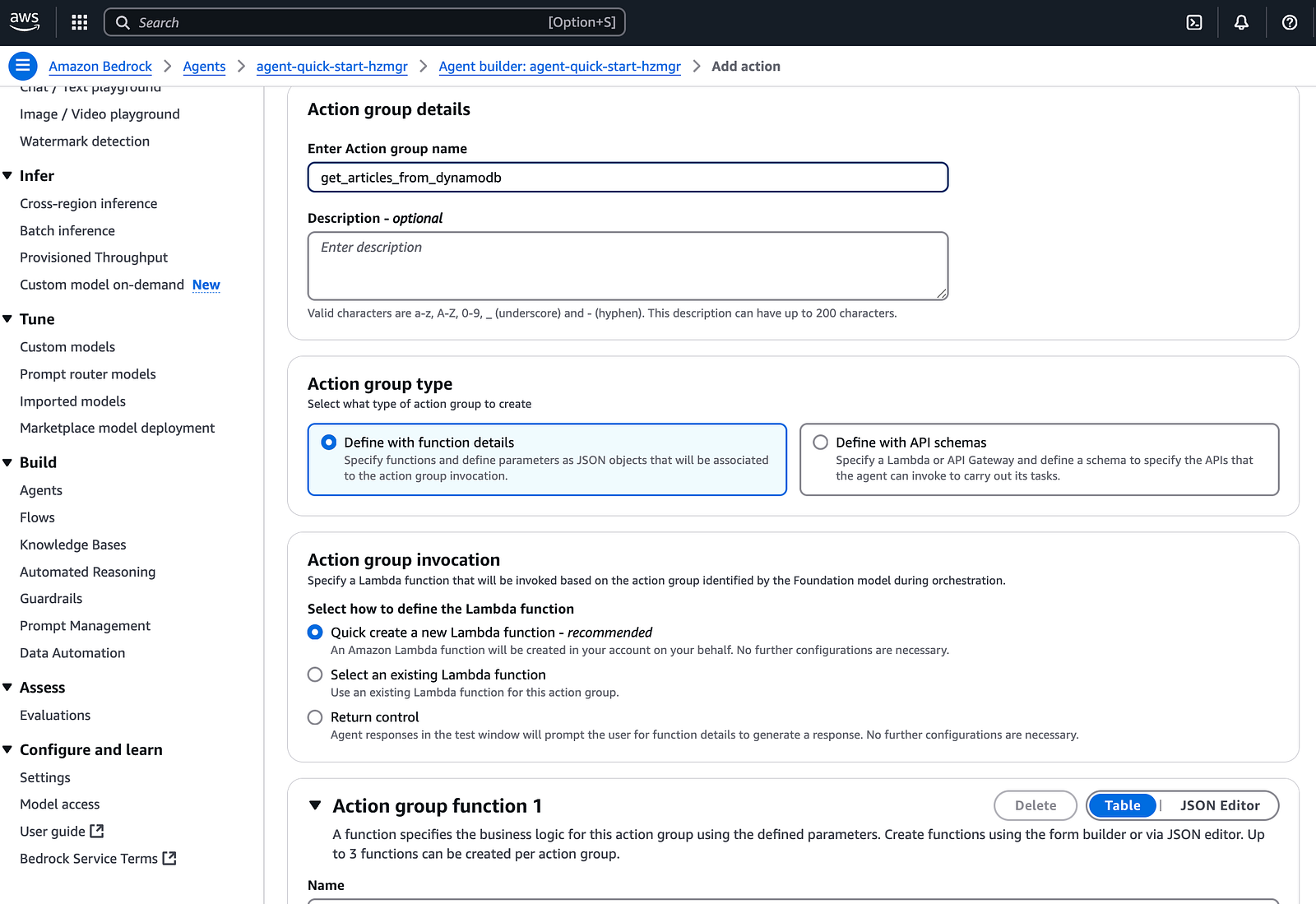Click the Delete function button
Image resolution: width=1316 pixels, height=904 pixels.
[1036, 805]
